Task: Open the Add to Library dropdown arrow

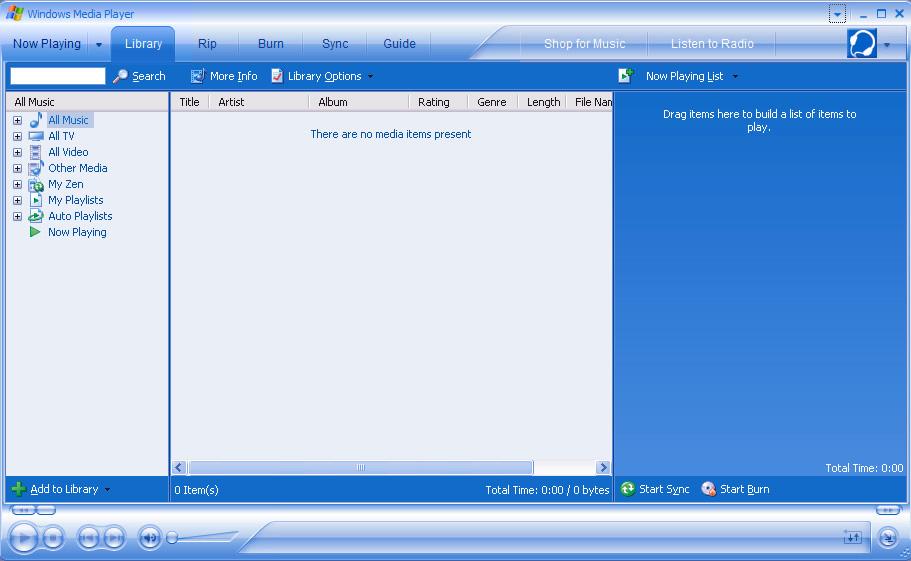Action: point(107,490)
